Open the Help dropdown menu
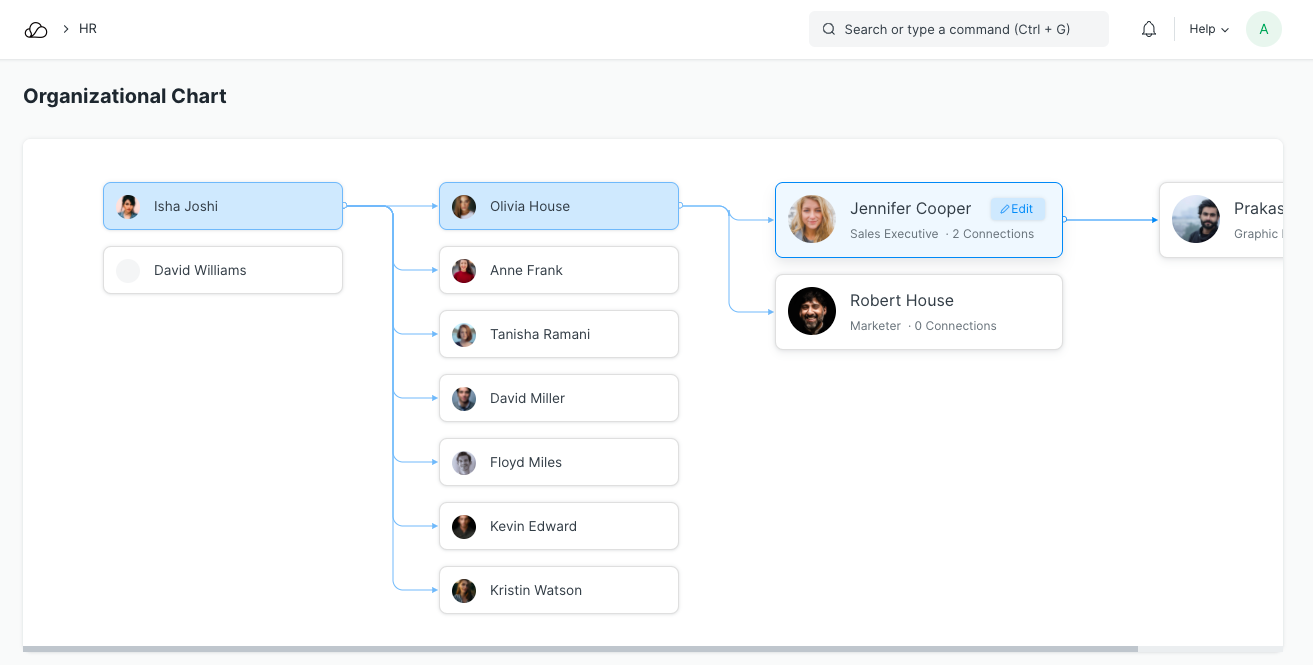 click(1209, 30)
